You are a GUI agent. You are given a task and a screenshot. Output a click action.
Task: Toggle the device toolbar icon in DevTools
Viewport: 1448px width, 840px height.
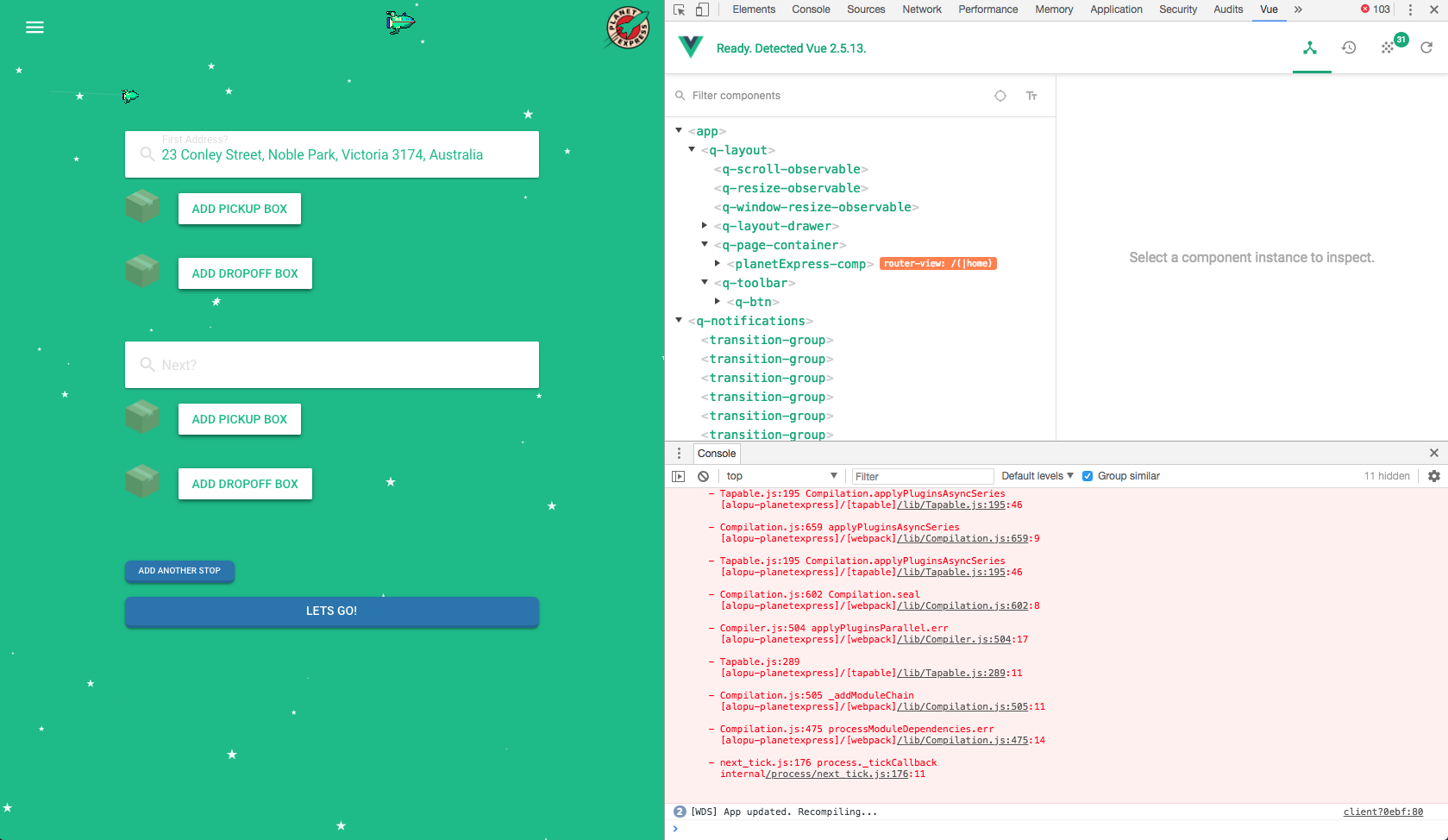701,9
